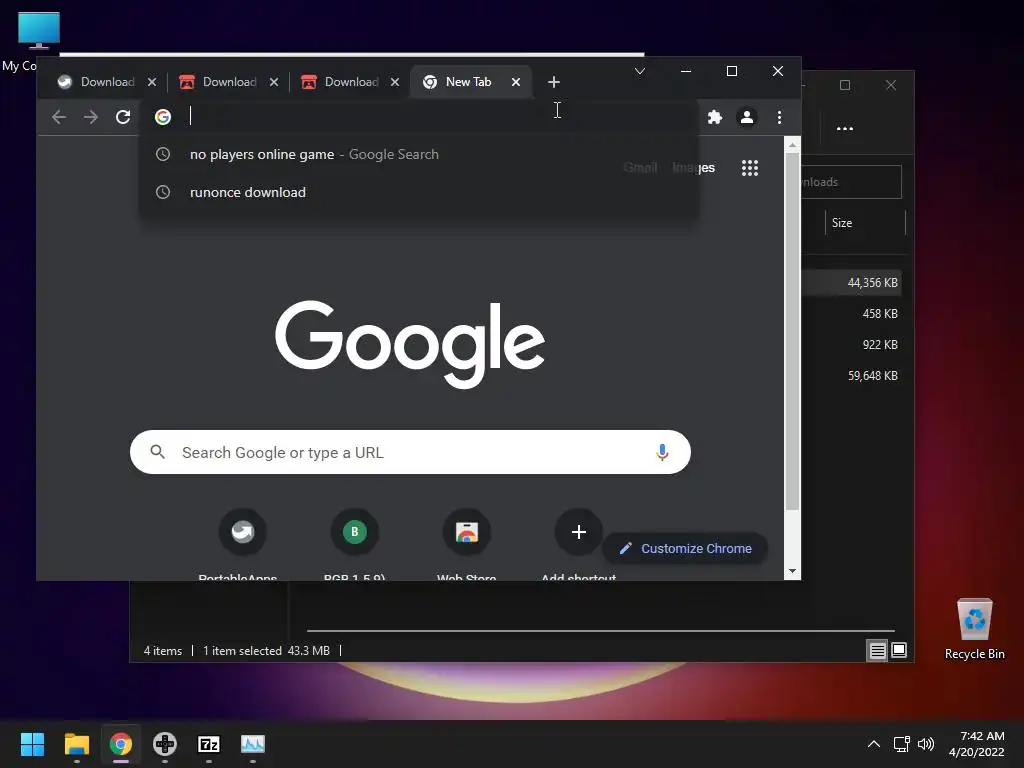The image size is (1024, 768).
Task: Click the Explorer search box
Action: [852, 182]
